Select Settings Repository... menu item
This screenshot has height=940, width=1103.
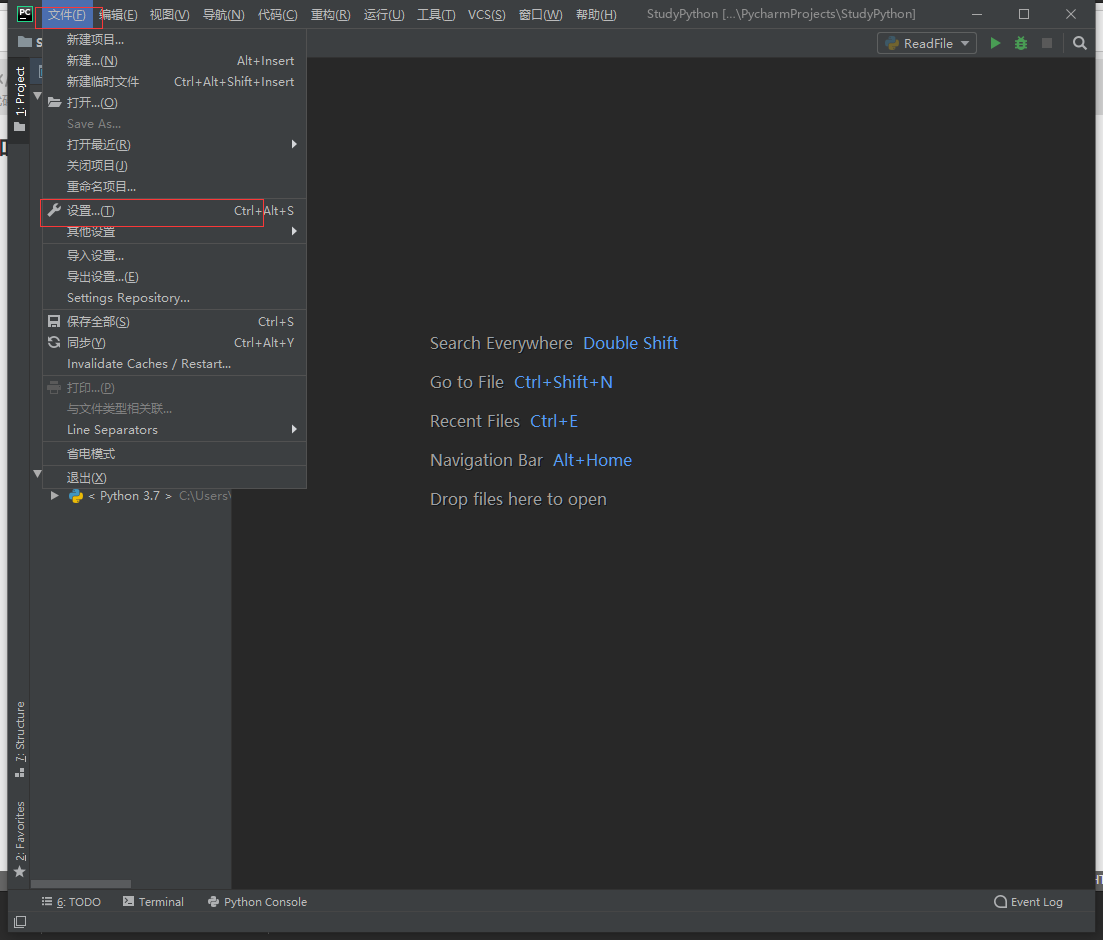pos(174,298)
